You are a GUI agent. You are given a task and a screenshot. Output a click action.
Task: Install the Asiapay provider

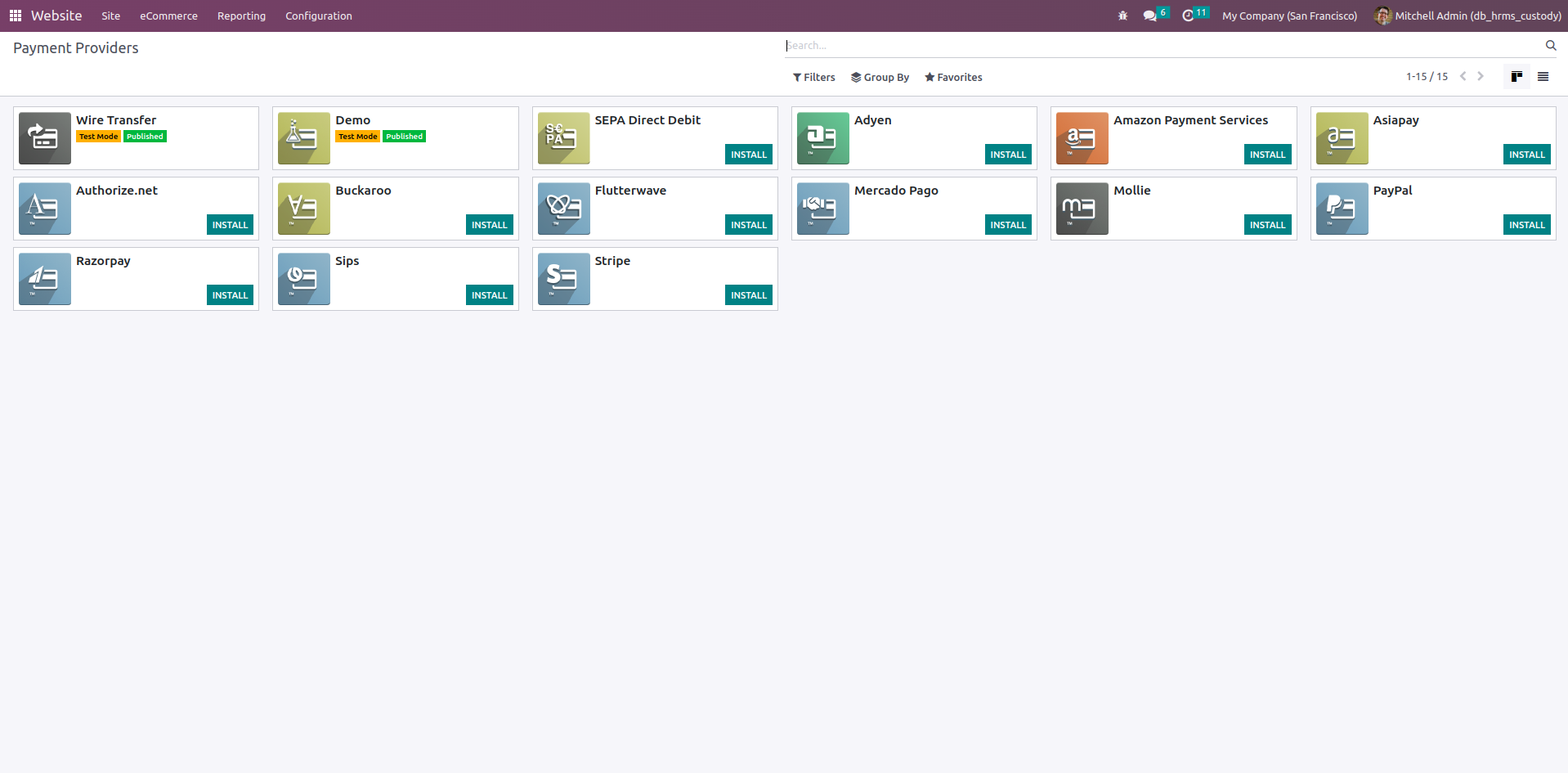pos(1527,155)
